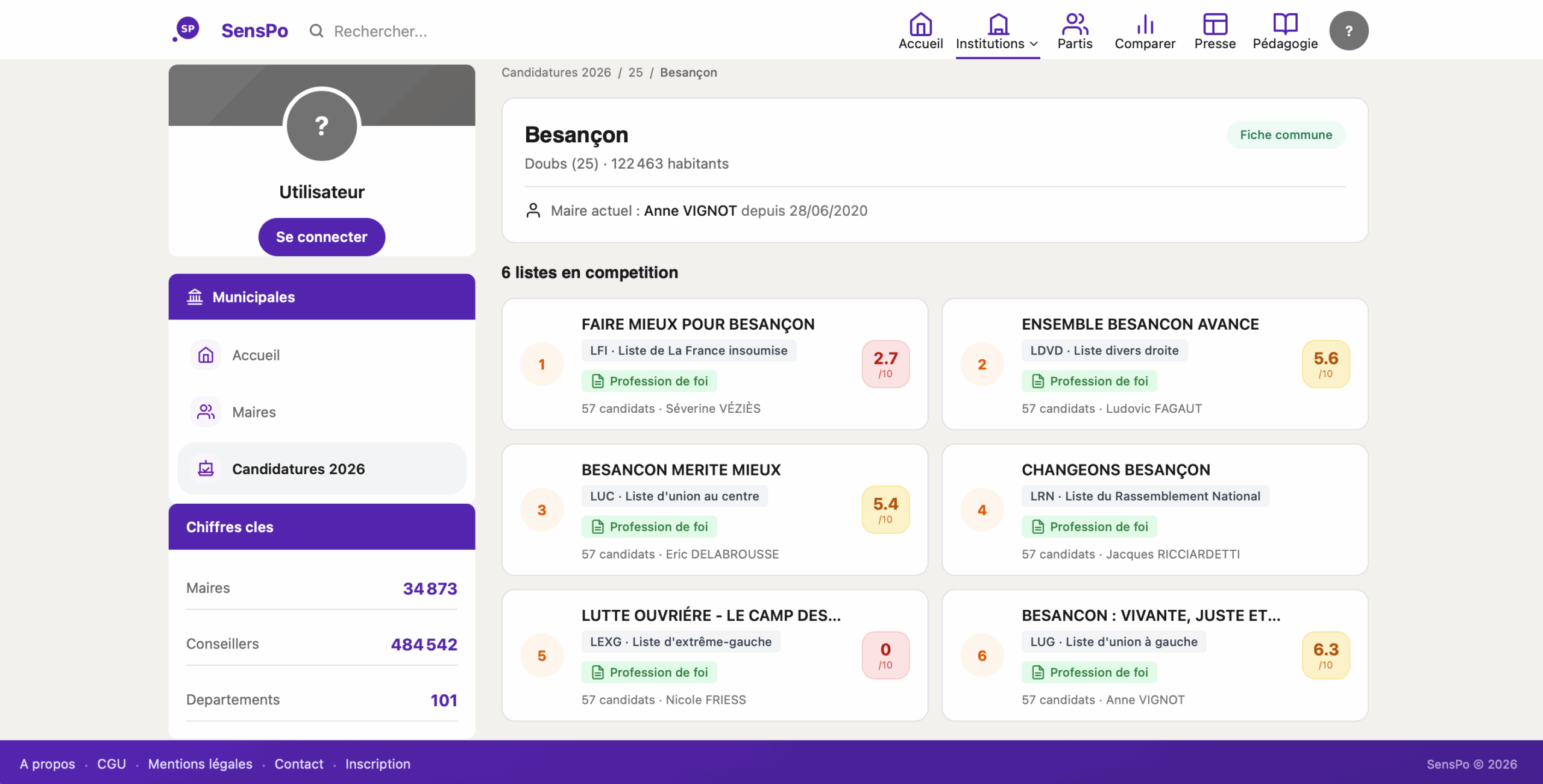Open the Partis people icon
This screenshot has height=784, width=1543.
tap(1075, 24)
